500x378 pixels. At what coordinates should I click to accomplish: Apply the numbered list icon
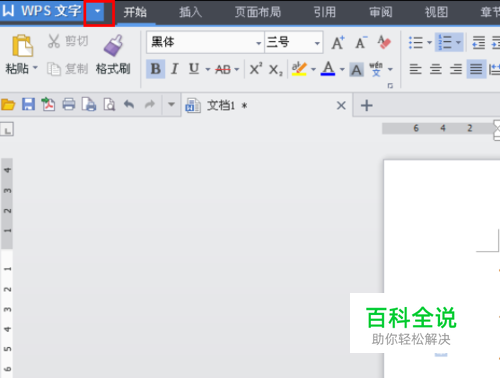445,42
